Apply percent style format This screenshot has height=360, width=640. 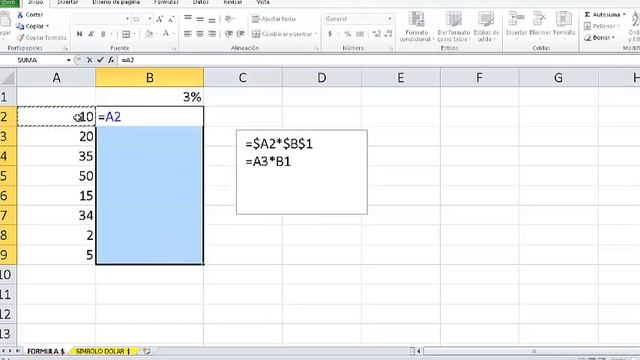[347, 34]
